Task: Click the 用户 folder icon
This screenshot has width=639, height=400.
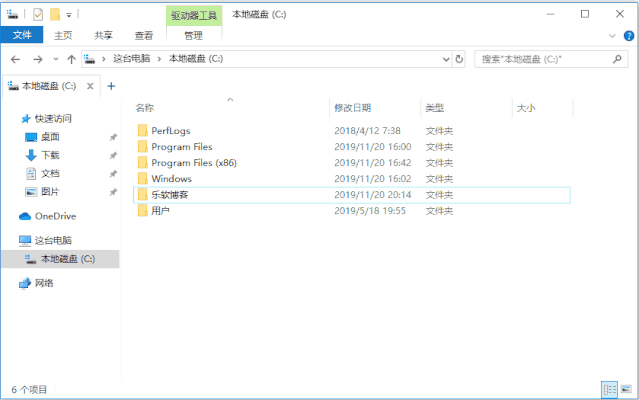Action: point(143,211)
